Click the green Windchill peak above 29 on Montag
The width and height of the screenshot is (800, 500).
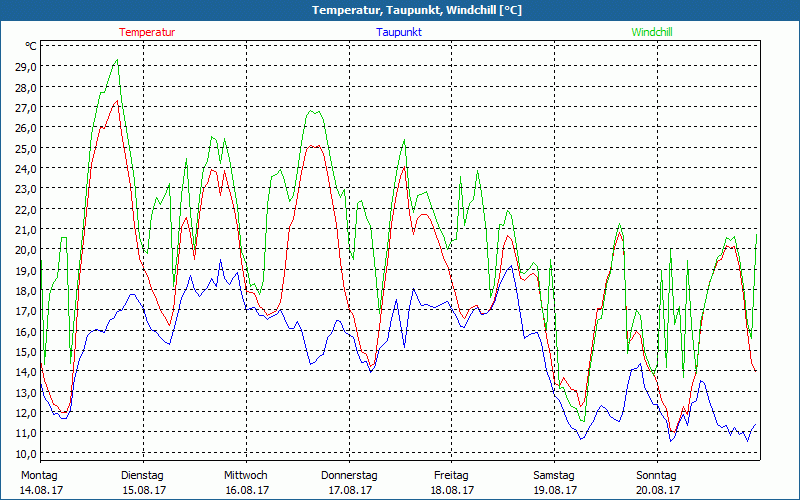(118, 60)
